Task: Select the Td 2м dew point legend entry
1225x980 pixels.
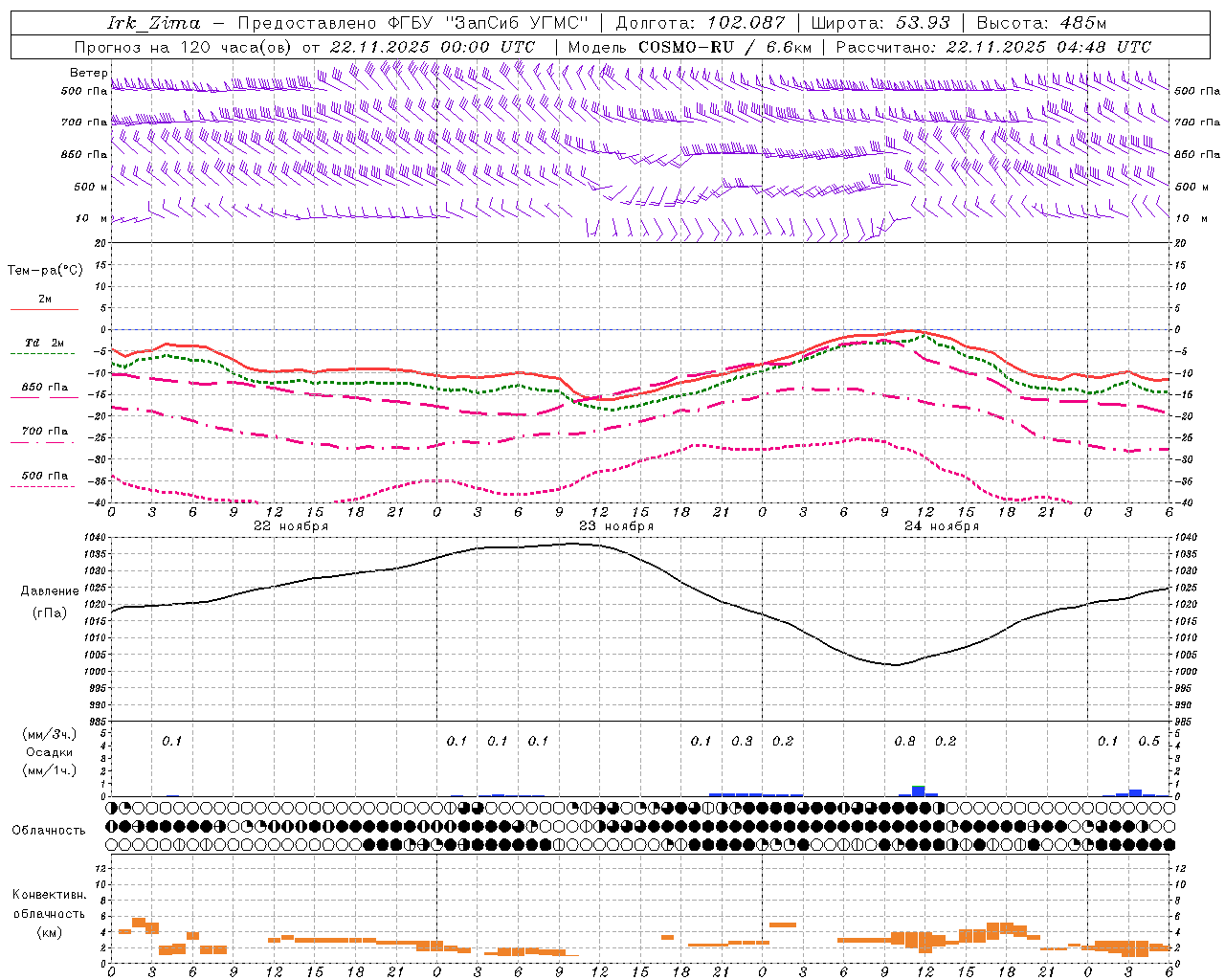Action: point(45,344)
